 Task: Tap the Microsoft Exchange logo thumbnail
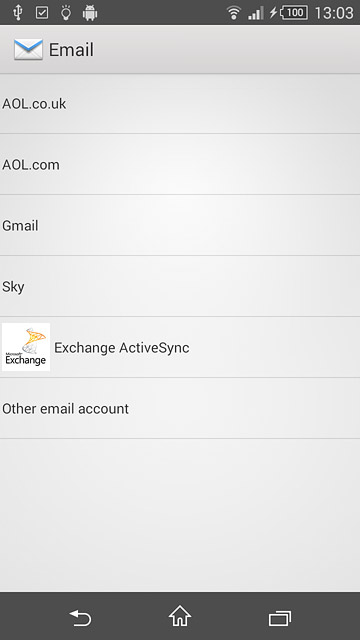click(26, 347)
